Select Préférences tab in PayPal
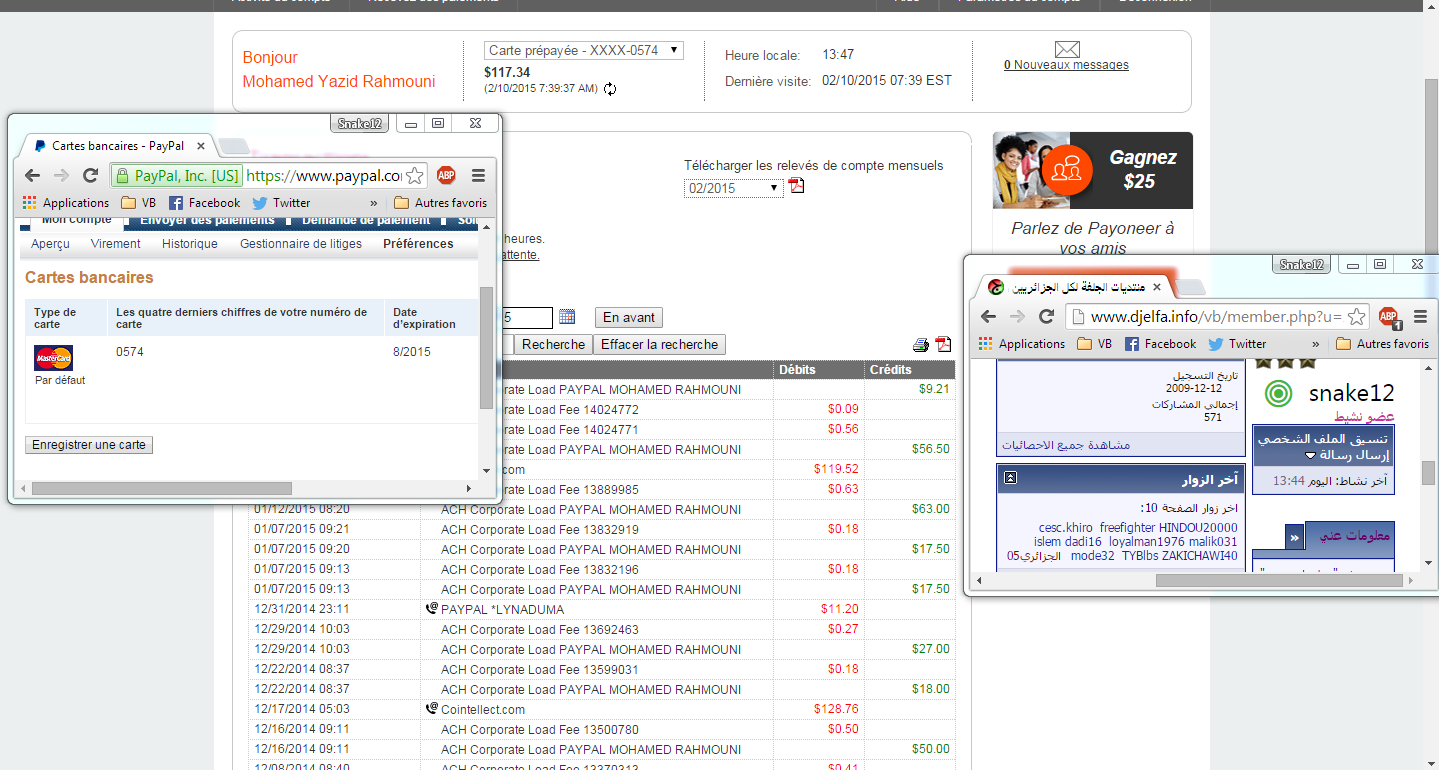The width and height of the screenshot is (1439, 770). (418, 244)
